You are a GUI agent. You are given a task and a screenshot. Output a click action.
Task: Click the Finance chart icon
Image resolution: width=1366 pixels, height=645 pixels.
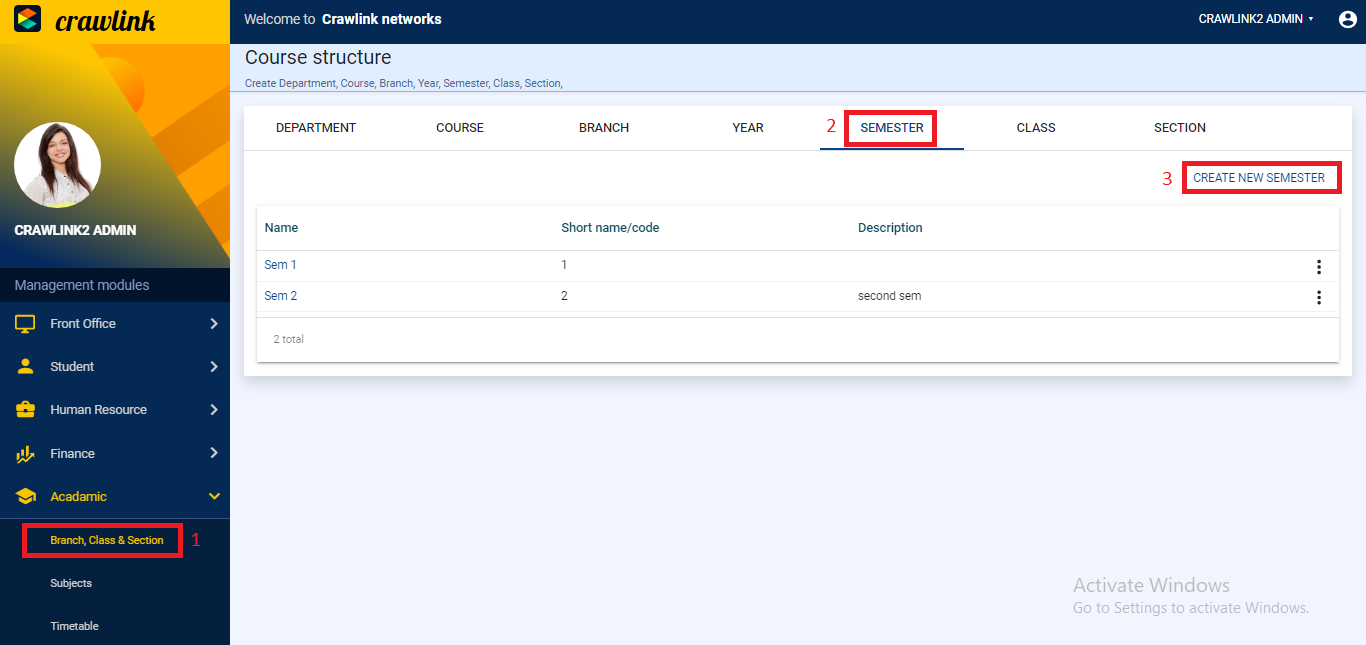pos(26,454)
